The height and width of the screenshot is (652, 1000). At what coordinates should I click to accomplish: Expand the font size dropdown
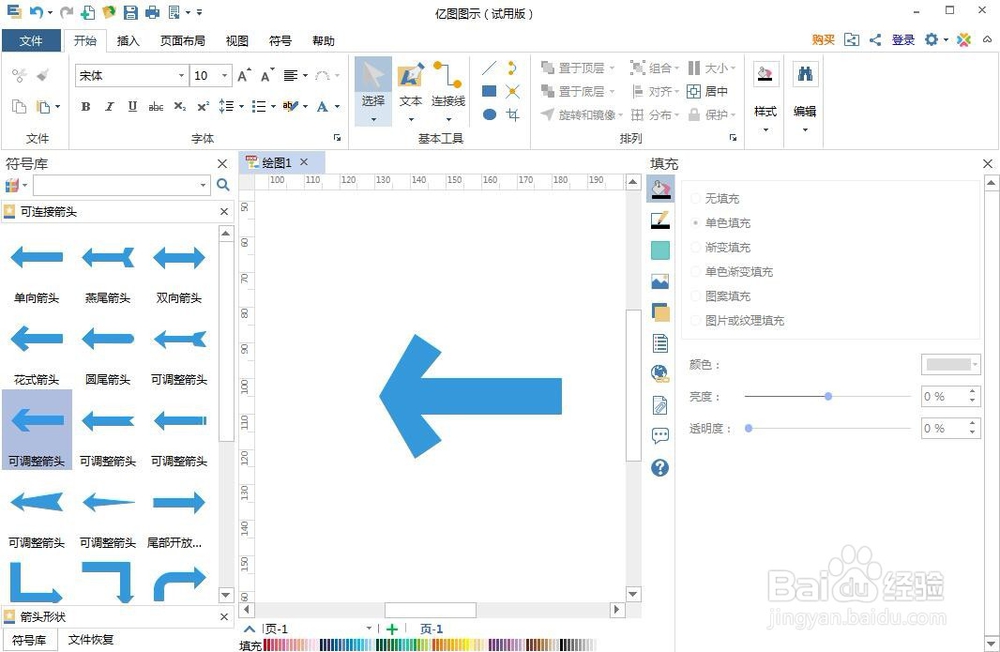click(x=222, y=75)
